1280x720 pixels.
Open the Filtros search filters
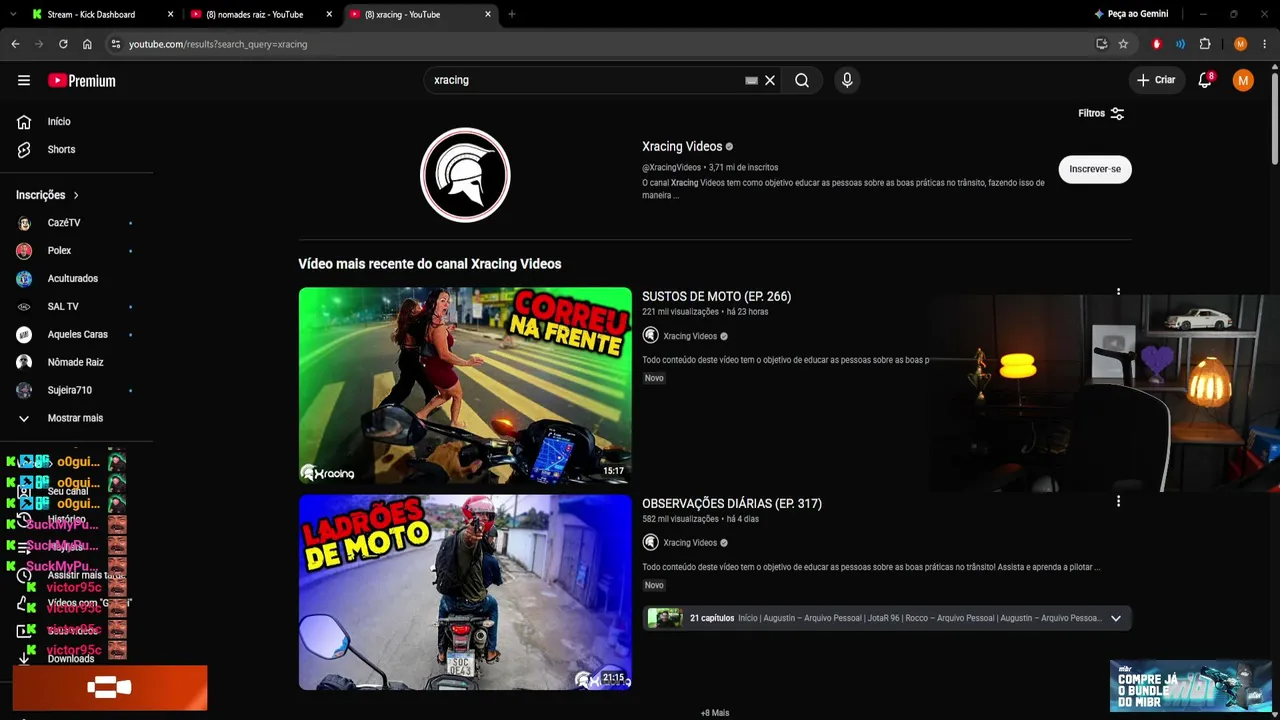click(x=1101, y=114)
